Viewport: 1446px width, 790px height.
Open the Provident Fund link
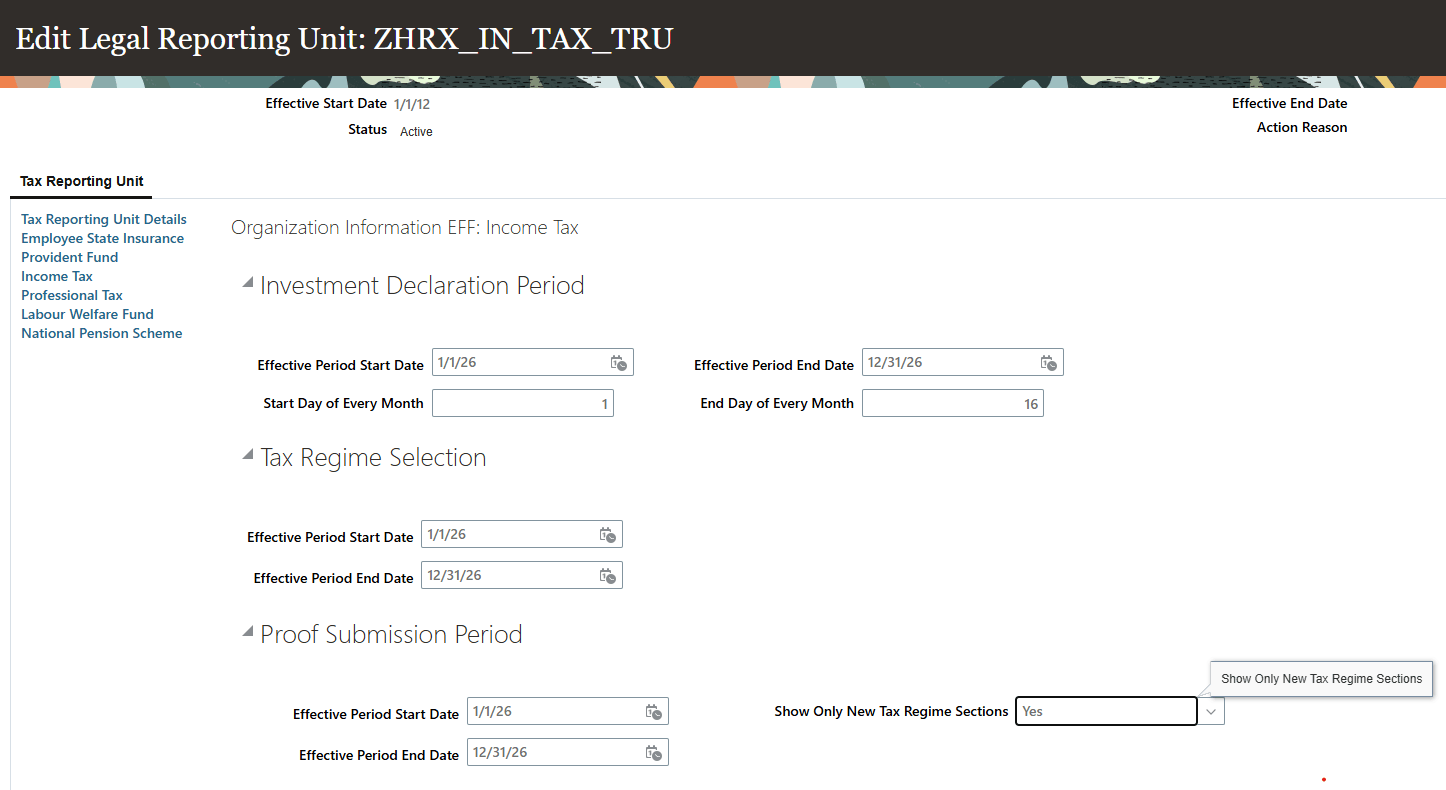[70, 257]
